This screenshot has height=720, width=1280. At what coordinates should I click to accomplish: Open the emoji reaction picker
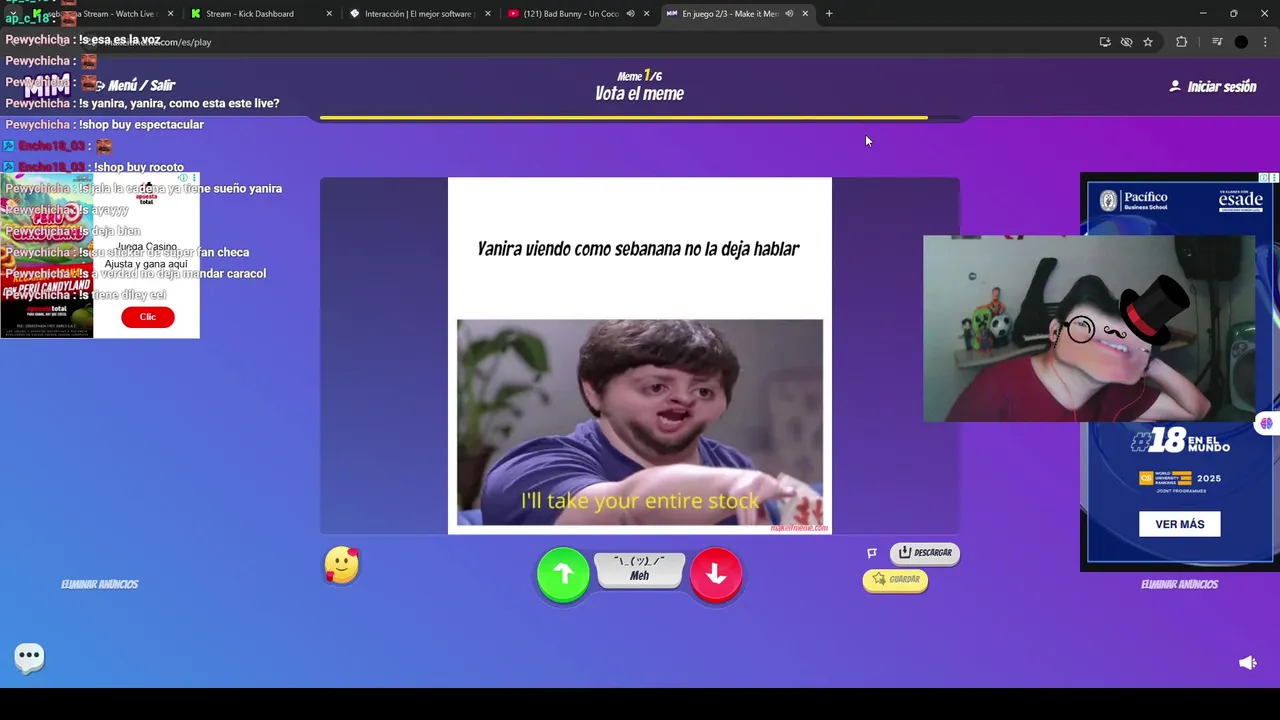pos(342,566)
